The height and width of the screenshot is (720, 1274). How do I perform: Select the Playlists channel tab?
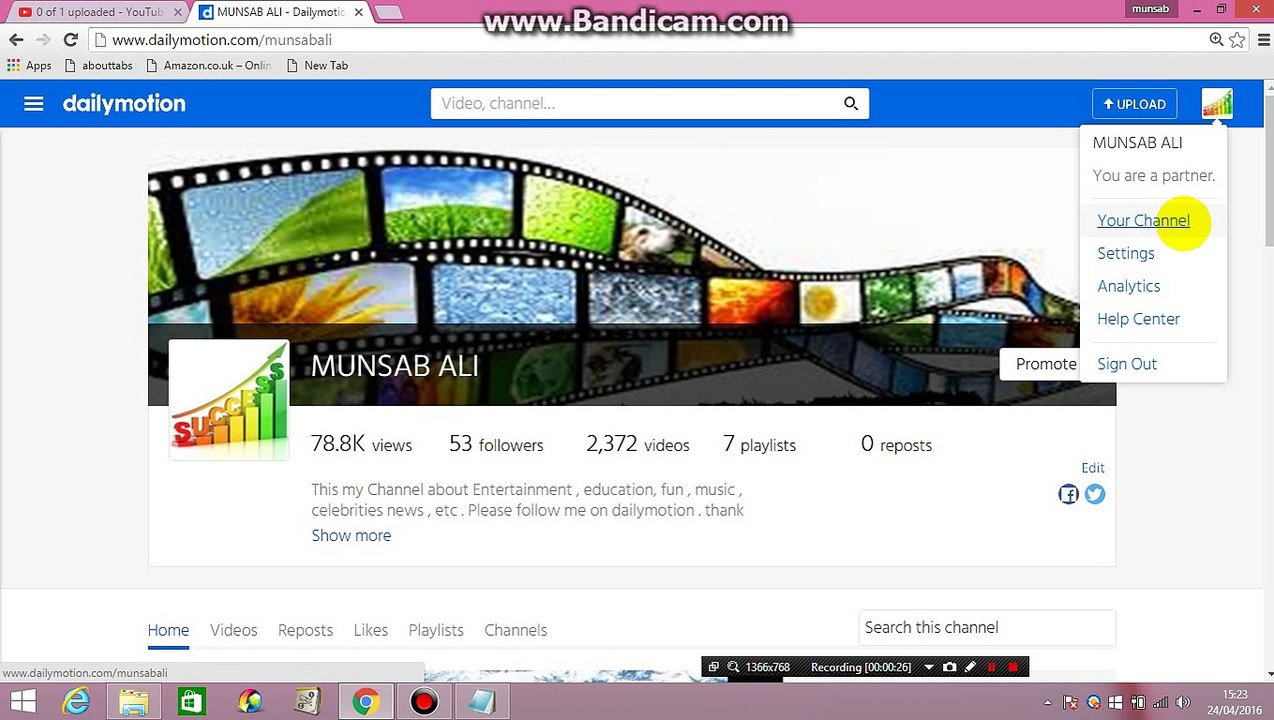(436, 630)
